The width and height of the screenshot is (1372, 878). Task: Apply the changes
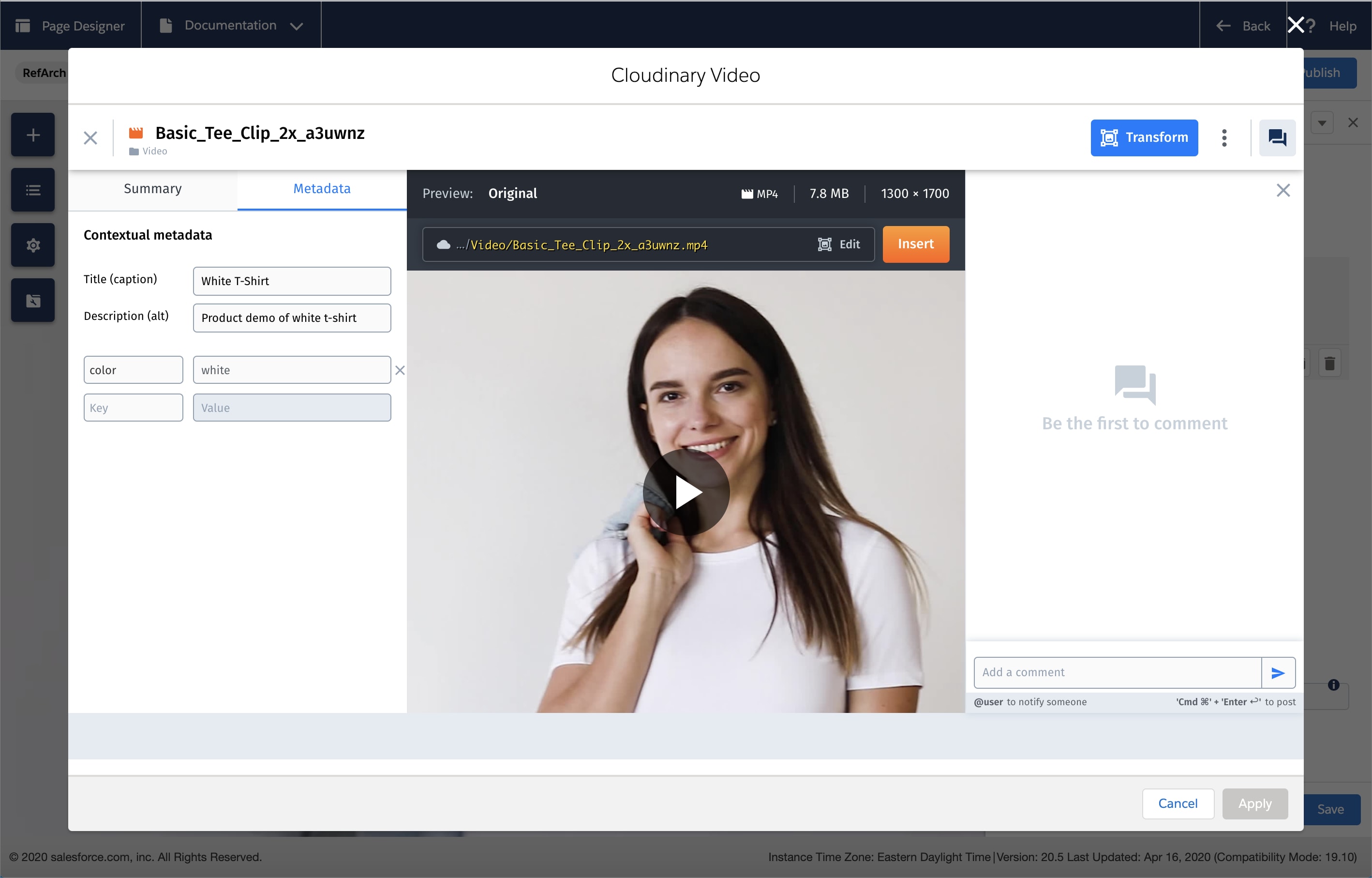click(x=1254, y=803)
